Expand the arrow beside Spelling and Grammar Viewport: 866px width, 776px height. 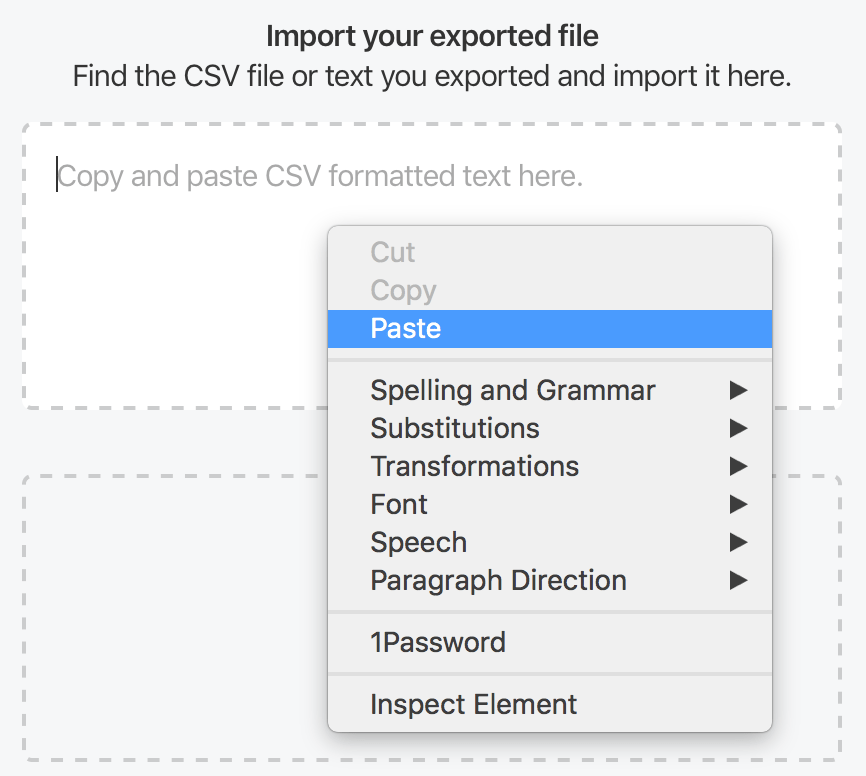tap(739, 390)
